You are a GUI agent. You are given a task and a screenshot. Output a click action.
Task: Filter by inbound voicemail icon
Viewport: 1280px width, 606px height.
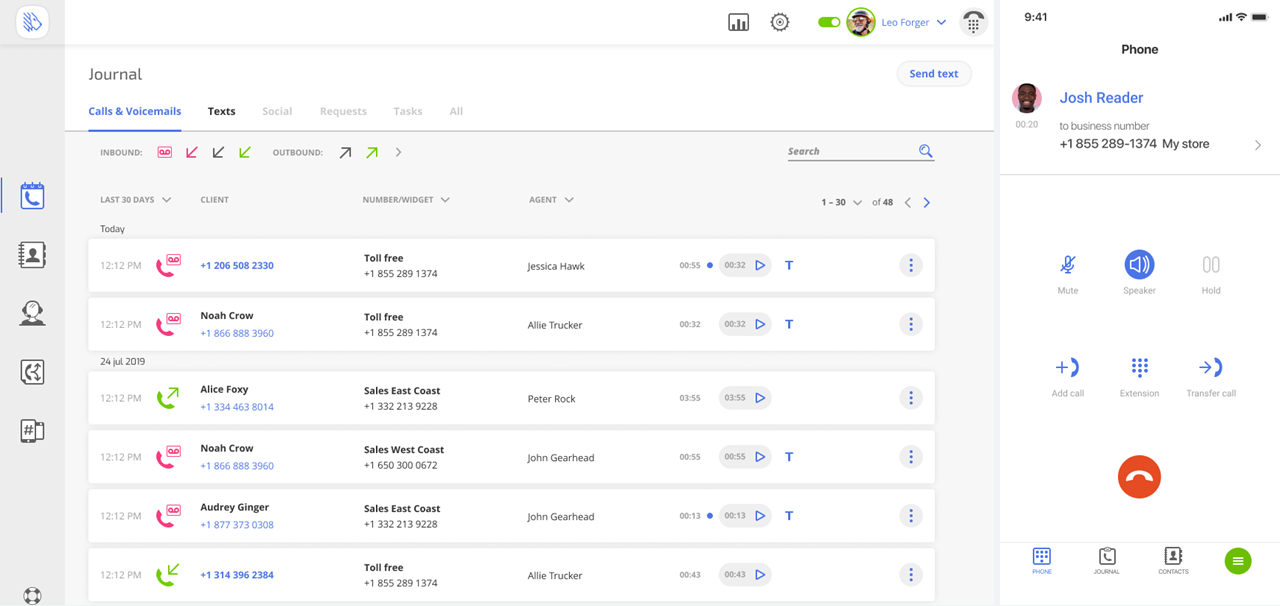[x=164, y=152]
